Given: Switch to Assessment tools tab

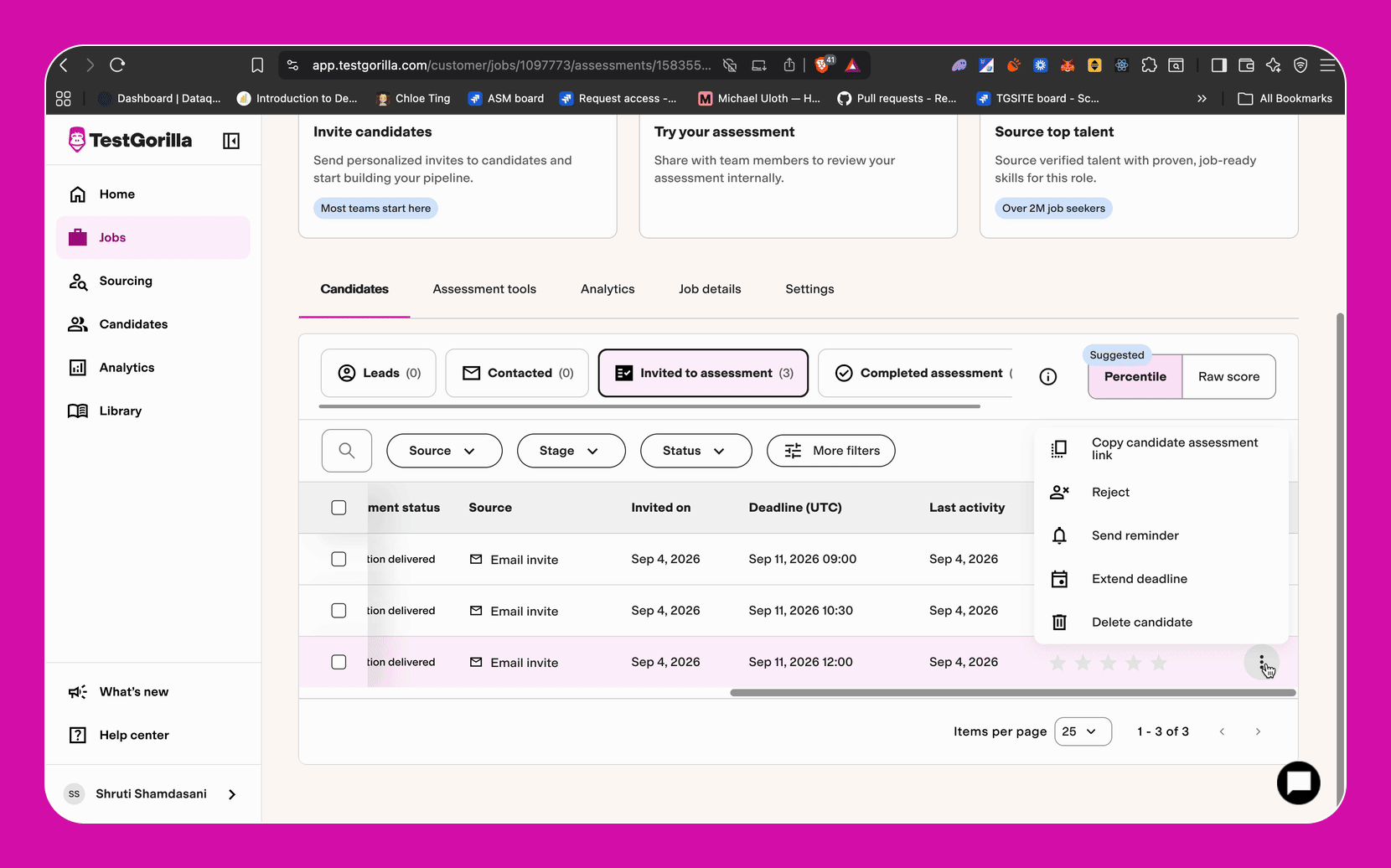Looking at the screenshot, I should coord(484,289).
